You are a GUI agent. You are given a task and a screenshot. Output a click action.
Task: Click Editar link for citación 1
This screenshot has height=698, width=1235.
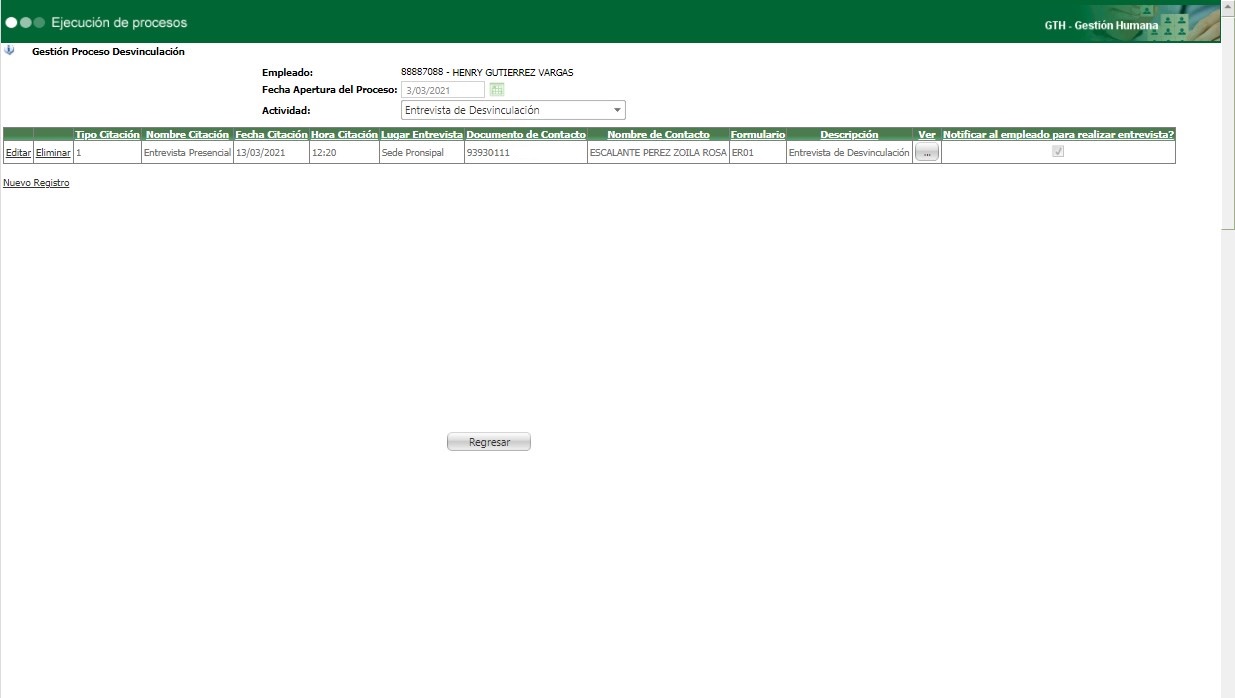coord(18,153)
